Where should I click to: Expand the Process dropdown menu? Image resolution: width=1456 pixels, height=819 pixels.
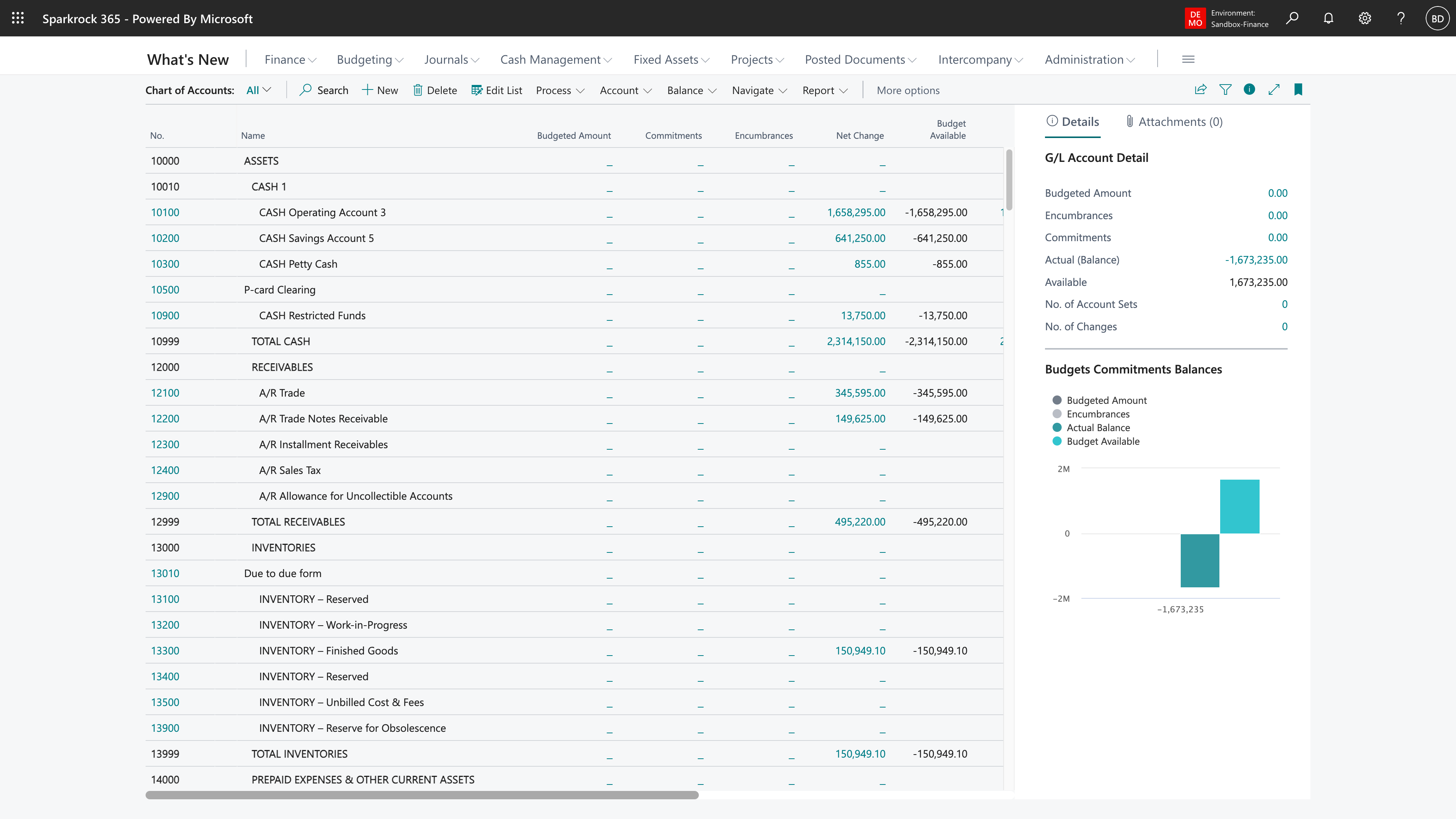pyautogui.click(x=560, y=91)
